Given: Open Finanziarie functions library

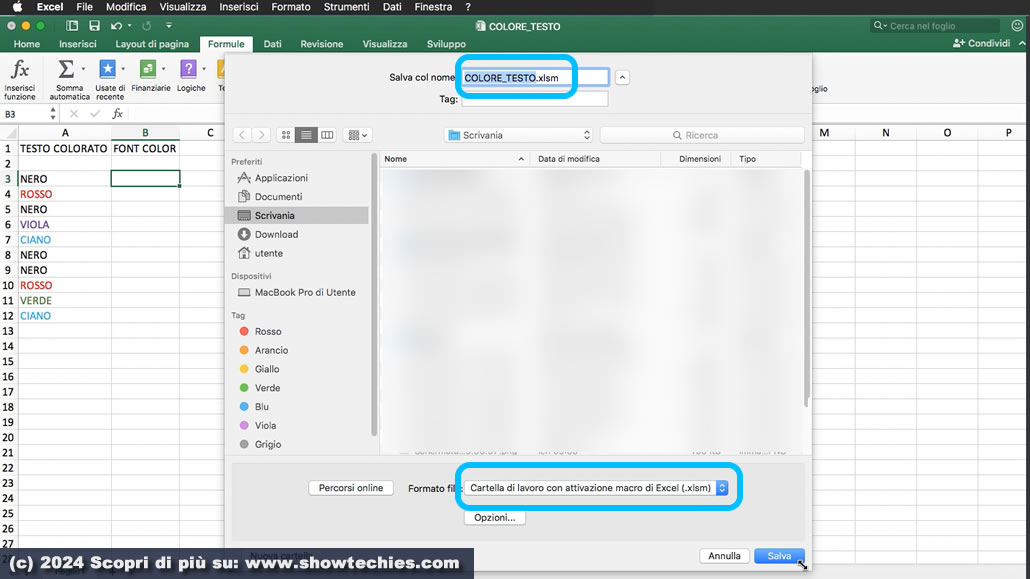Looking at the screenshot, I should tap(148, 69).
